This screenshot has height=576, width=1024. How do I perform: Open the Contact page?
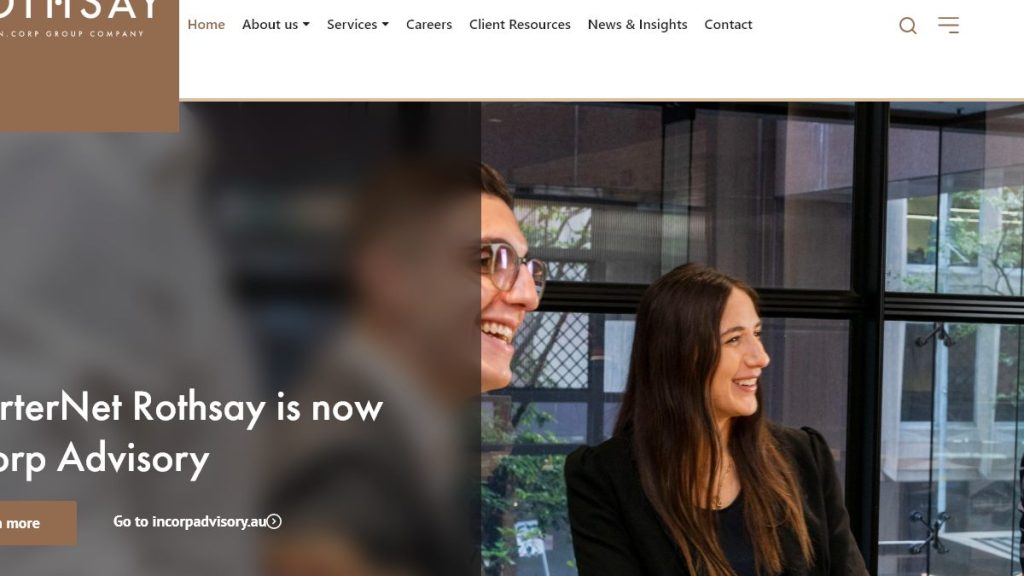[x=728, y=24]
